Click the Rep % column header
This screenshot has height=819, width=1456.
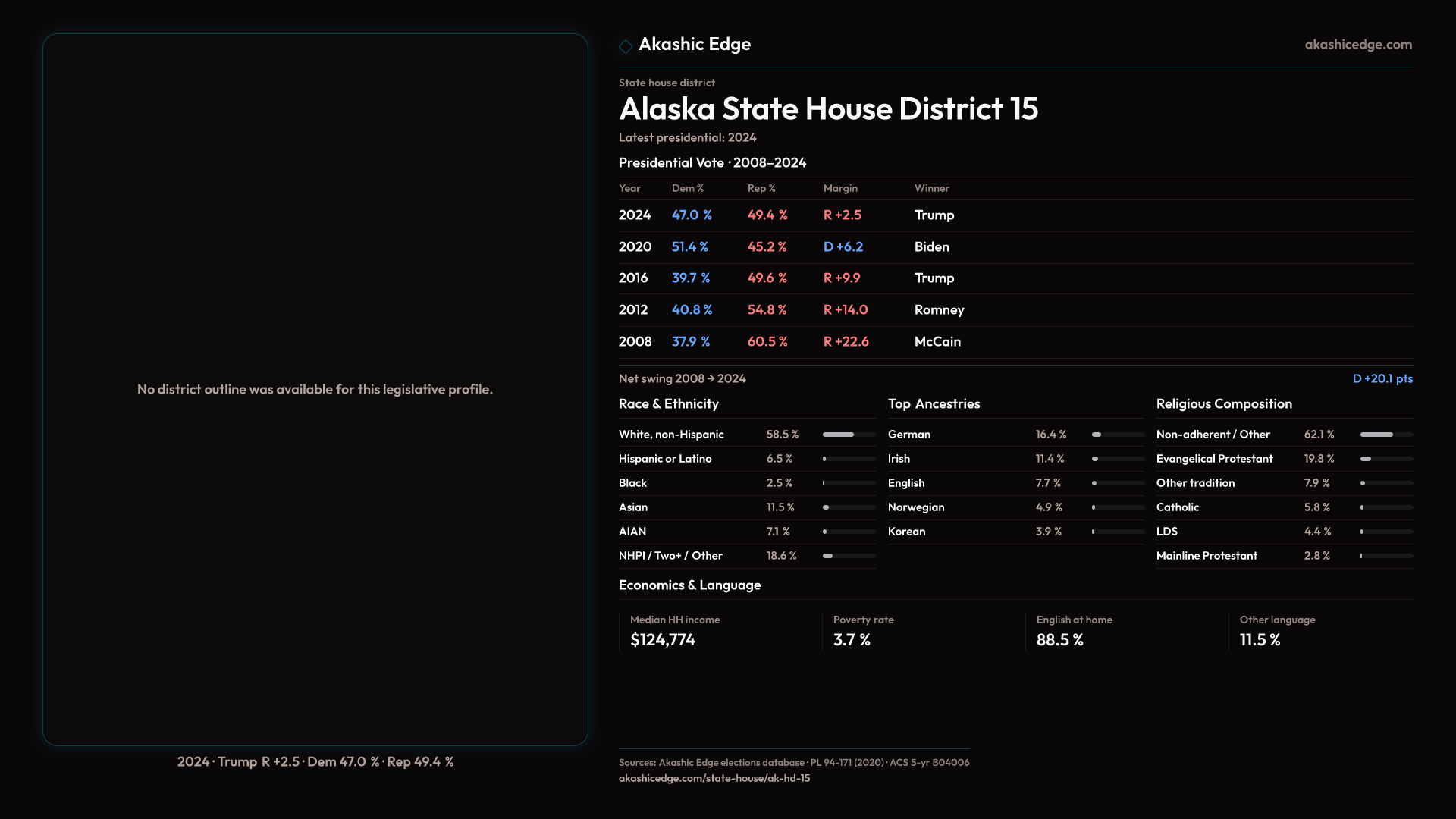(x=761, y=188)
